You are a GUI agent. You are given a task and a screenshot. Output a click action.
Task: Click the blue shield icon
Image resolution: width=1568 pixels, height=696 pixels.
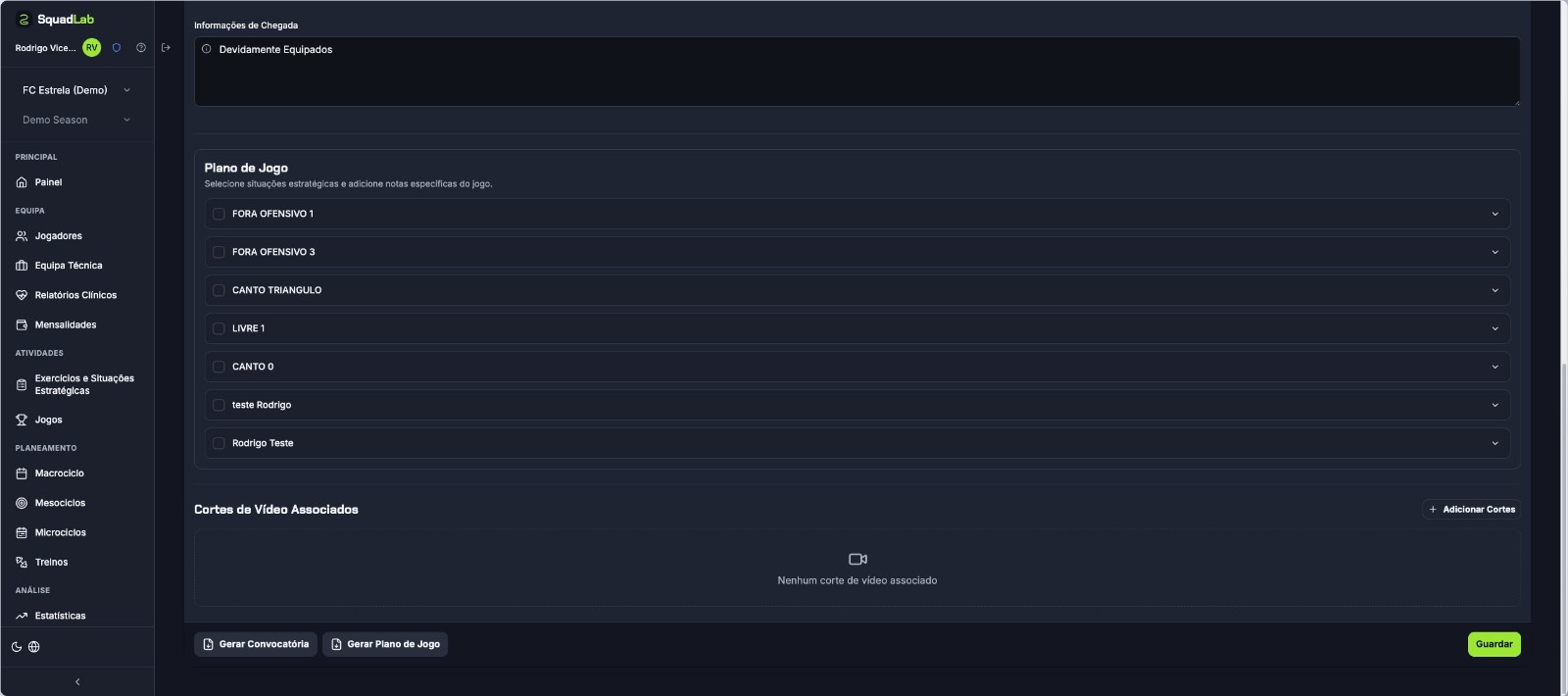(117, 48)
